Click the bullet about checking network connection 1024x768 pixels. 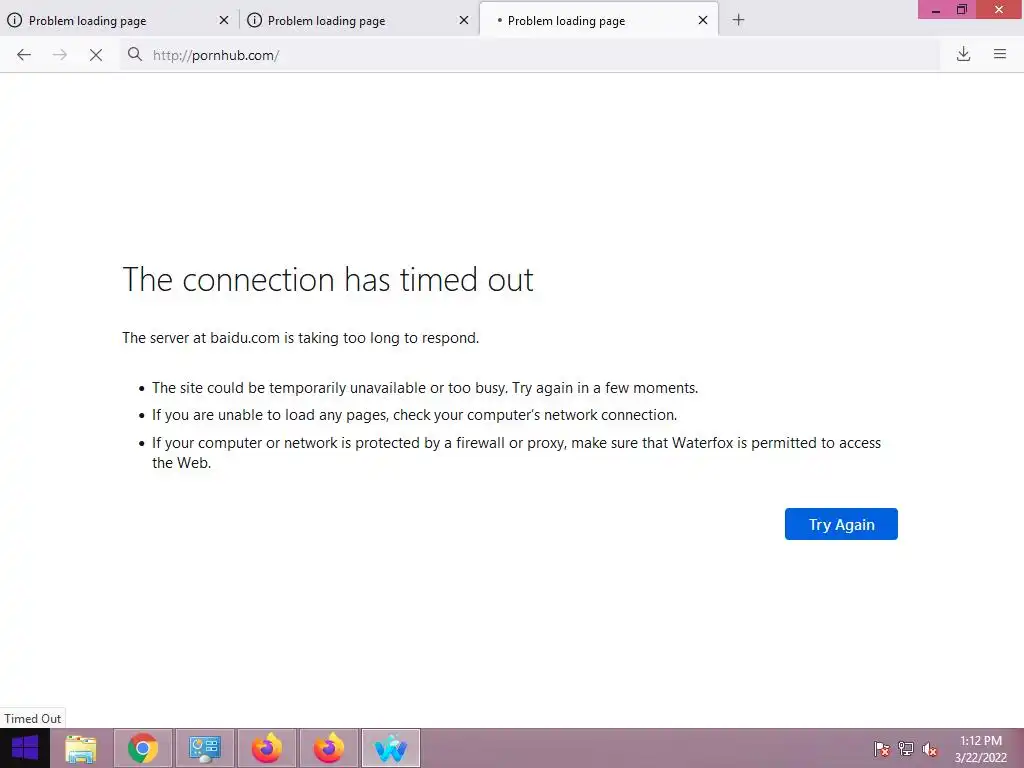pos(415,415)
